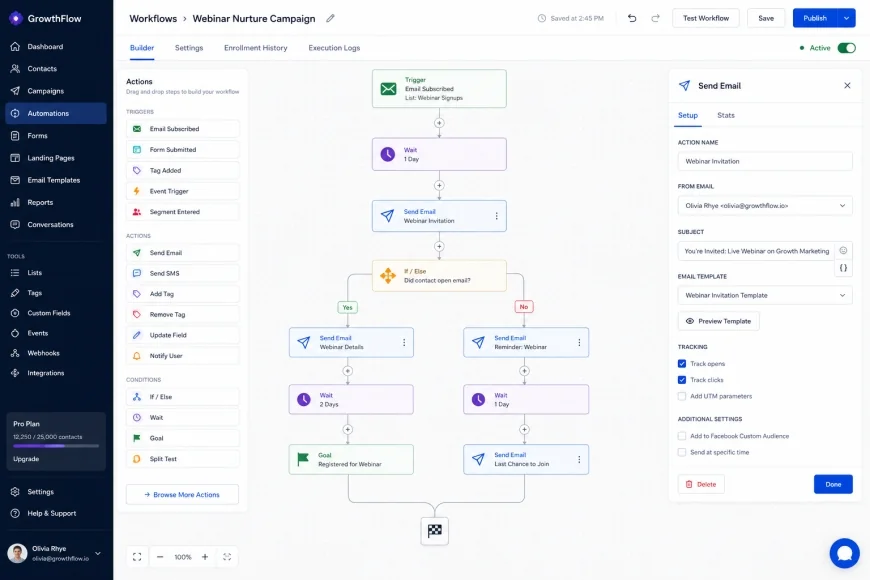The height and width of the screenshot is (580, 870).
Task: Pick the Split Test condition
Action: point(183,459)
